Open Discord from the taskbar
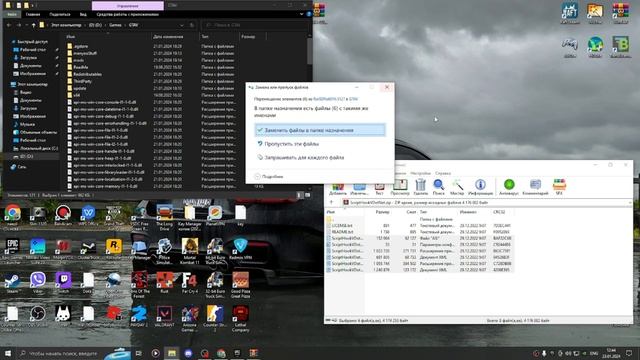The width and height of the screenshot is (640, 360). pos(188,353)
